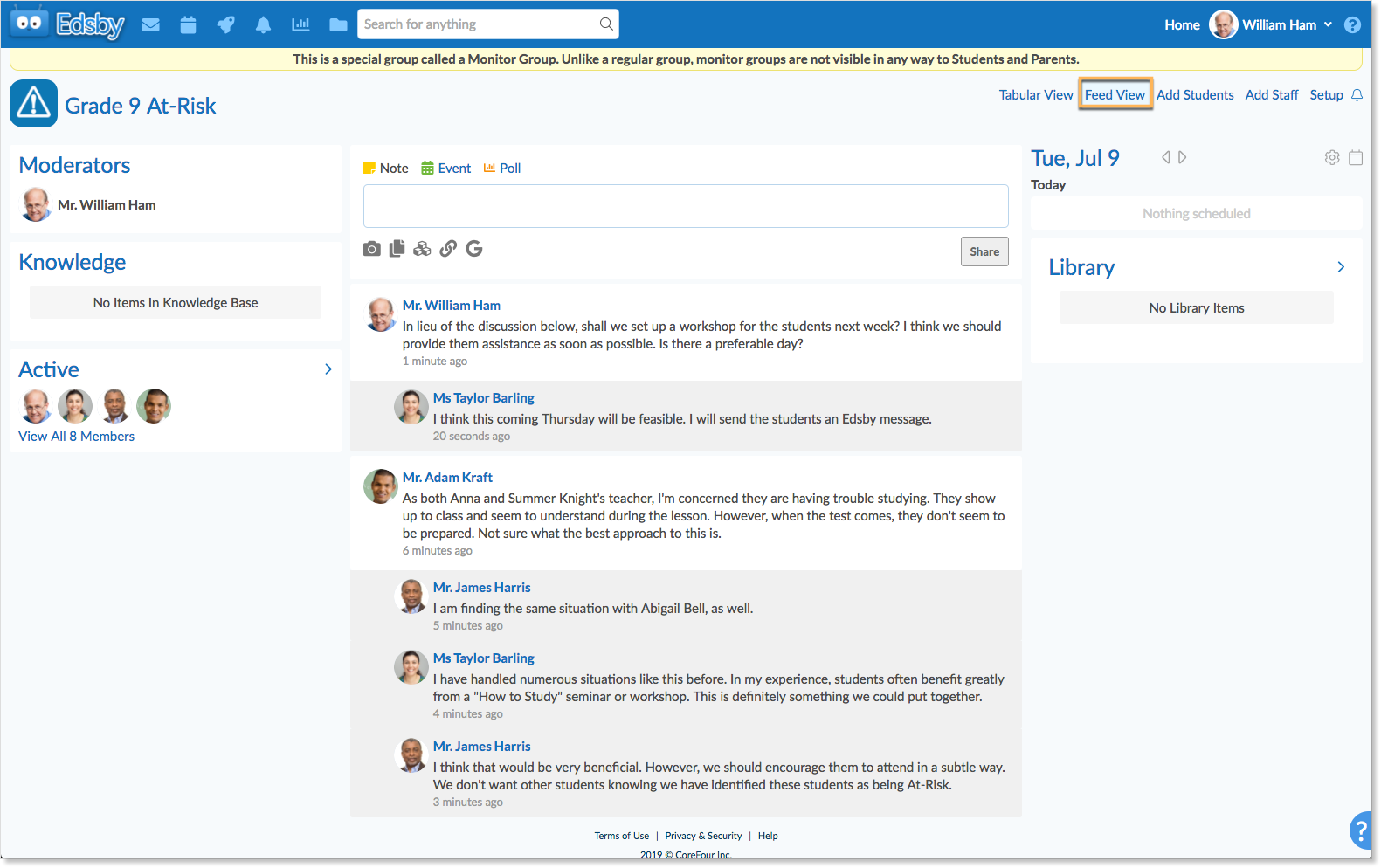Expand the Library panel with its chevron
Screen dimensions: 1381x868
(x=1341, y=267)
